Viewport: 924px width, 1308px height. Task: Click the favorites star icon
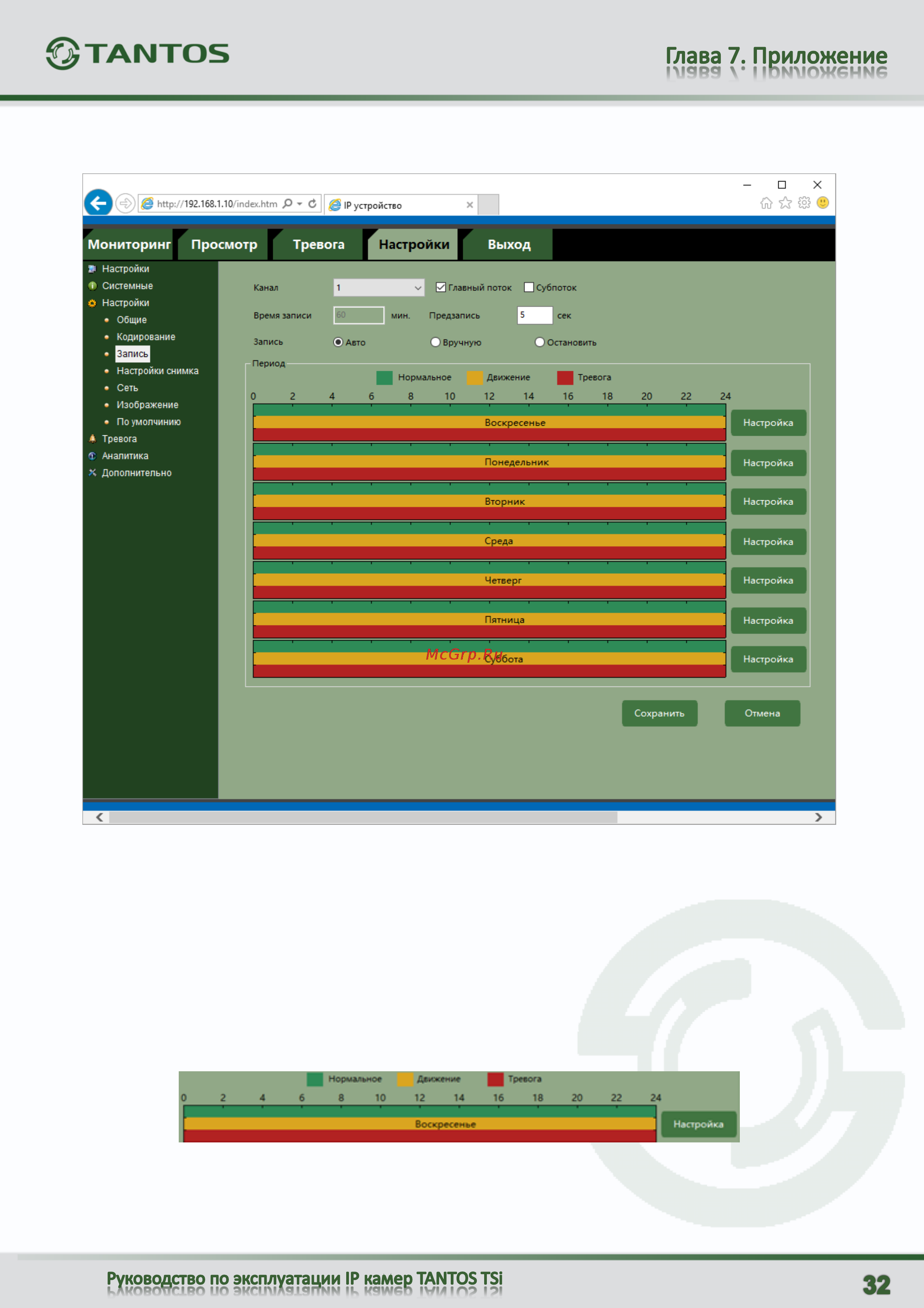(785, 203)
